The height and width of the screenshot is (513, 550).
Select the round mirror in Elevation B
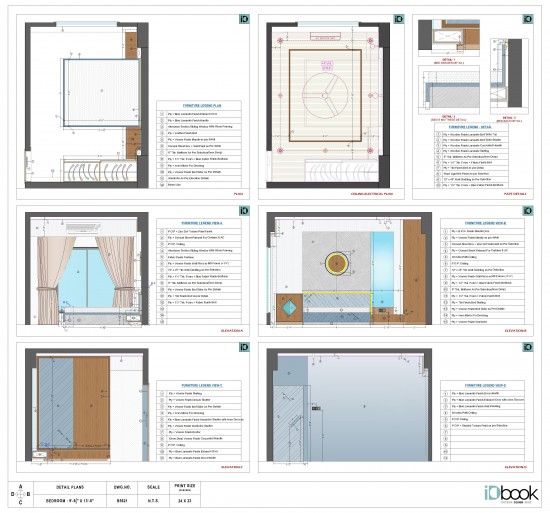coord(337,264)
